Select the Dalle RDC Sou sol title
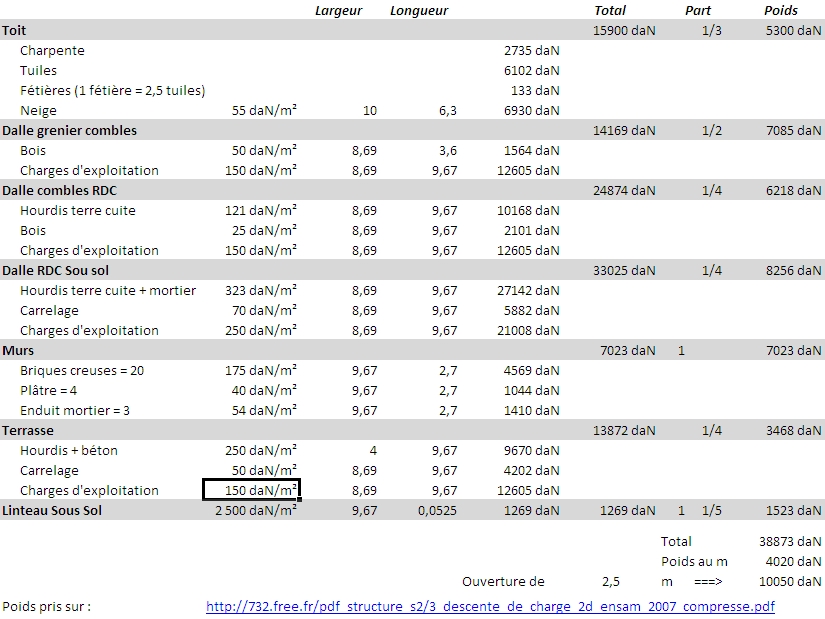This screenshot has height=619, width=825. pyautogui.click(x=55, y=271)
